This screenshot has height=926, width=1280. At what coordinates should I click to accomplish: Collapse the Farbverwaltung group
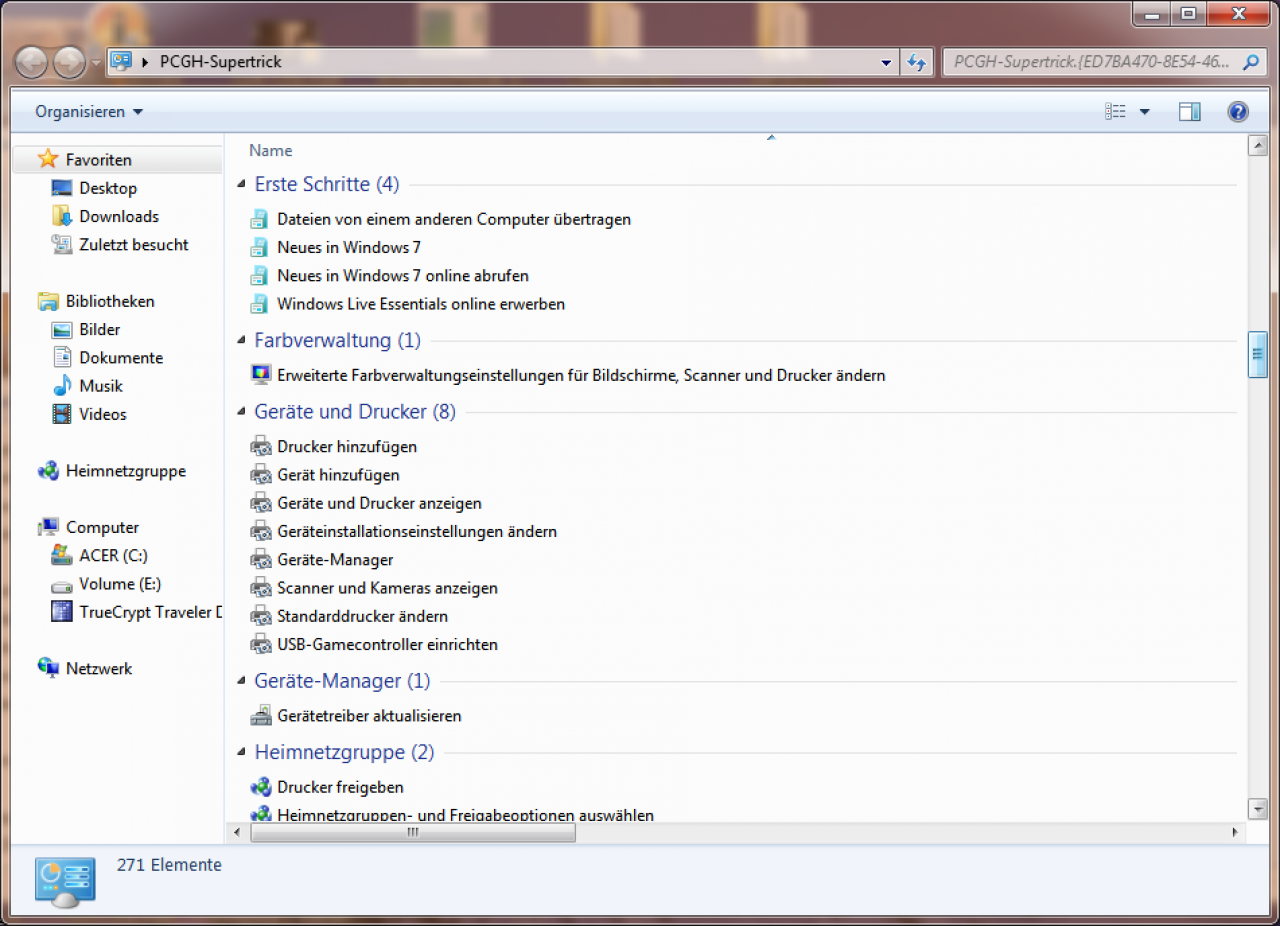coord(241,341)
